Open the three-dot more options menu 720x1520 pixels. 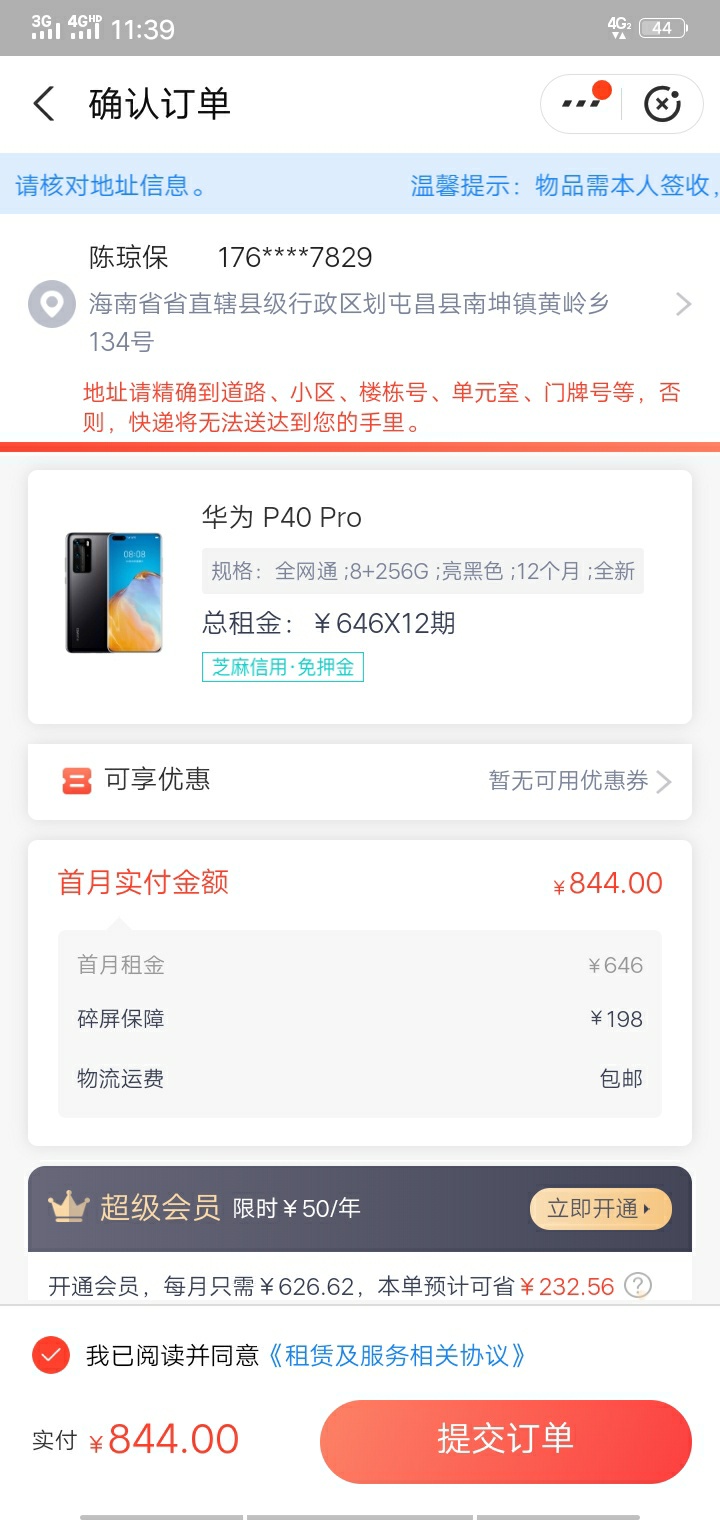(x=582, y=104)
